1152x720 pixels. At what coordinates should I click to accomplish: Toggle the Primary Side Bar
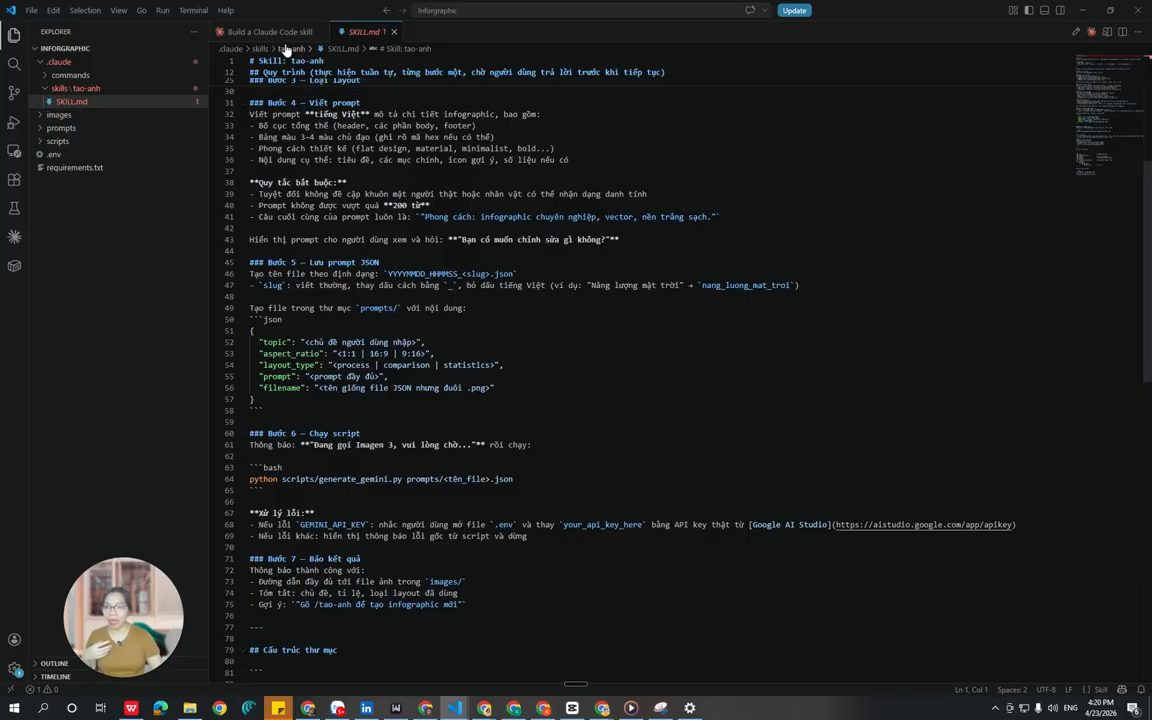click(1029, 10)
